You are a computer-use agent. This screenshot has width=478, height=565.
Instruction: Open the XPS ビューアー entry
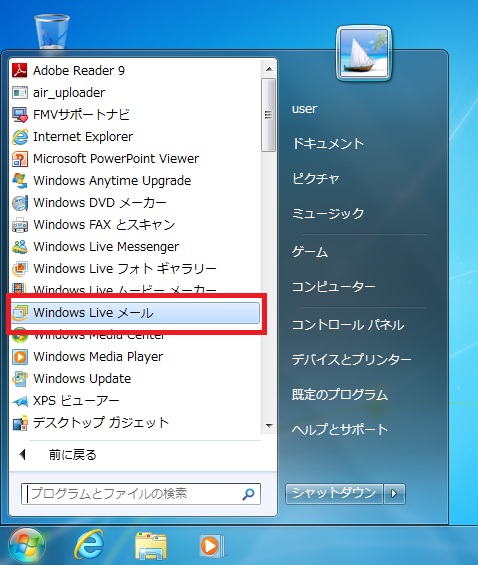(x=135, y=401)
